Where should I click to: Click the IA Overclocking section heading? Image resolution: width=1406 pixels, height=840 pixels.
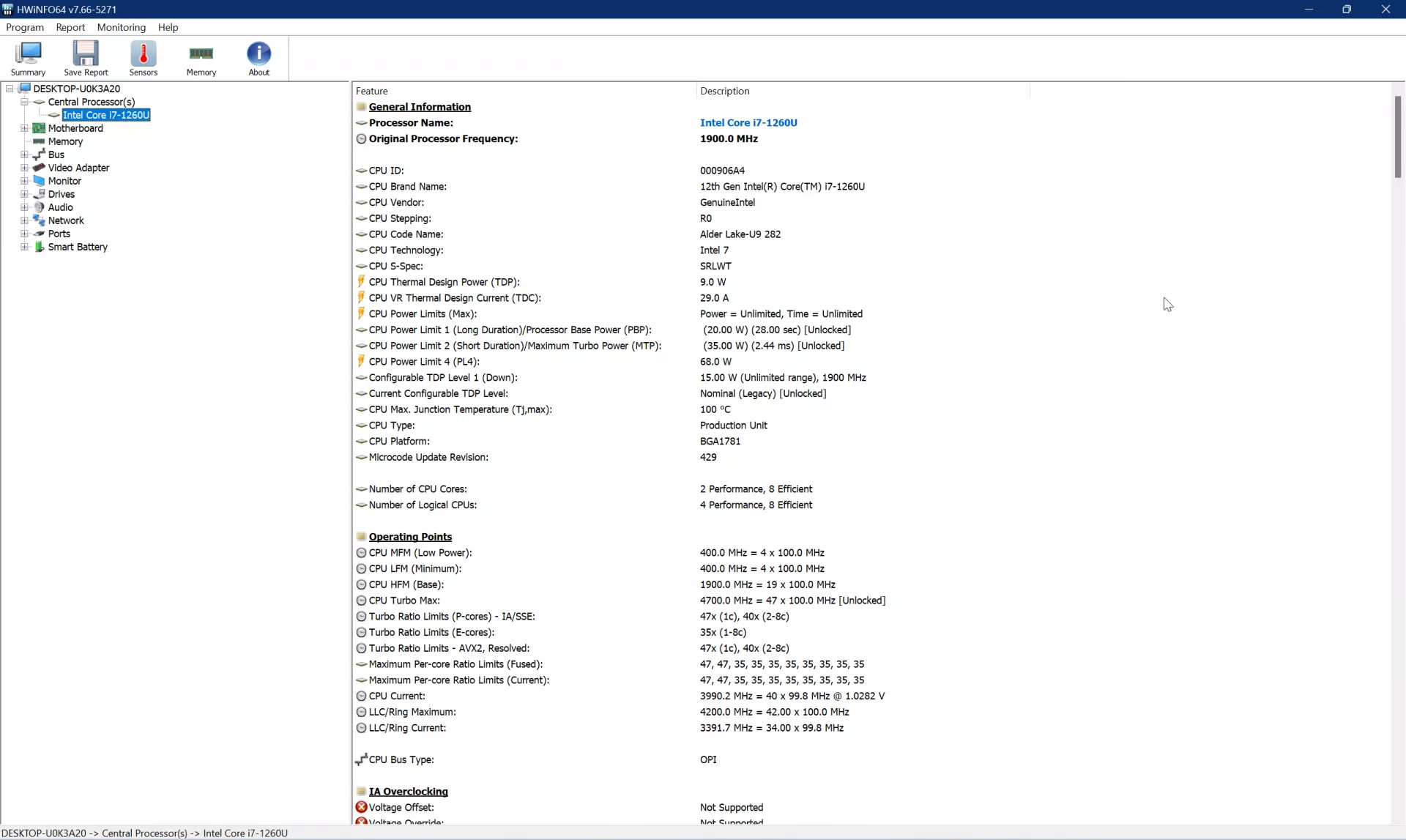[408, 792]
